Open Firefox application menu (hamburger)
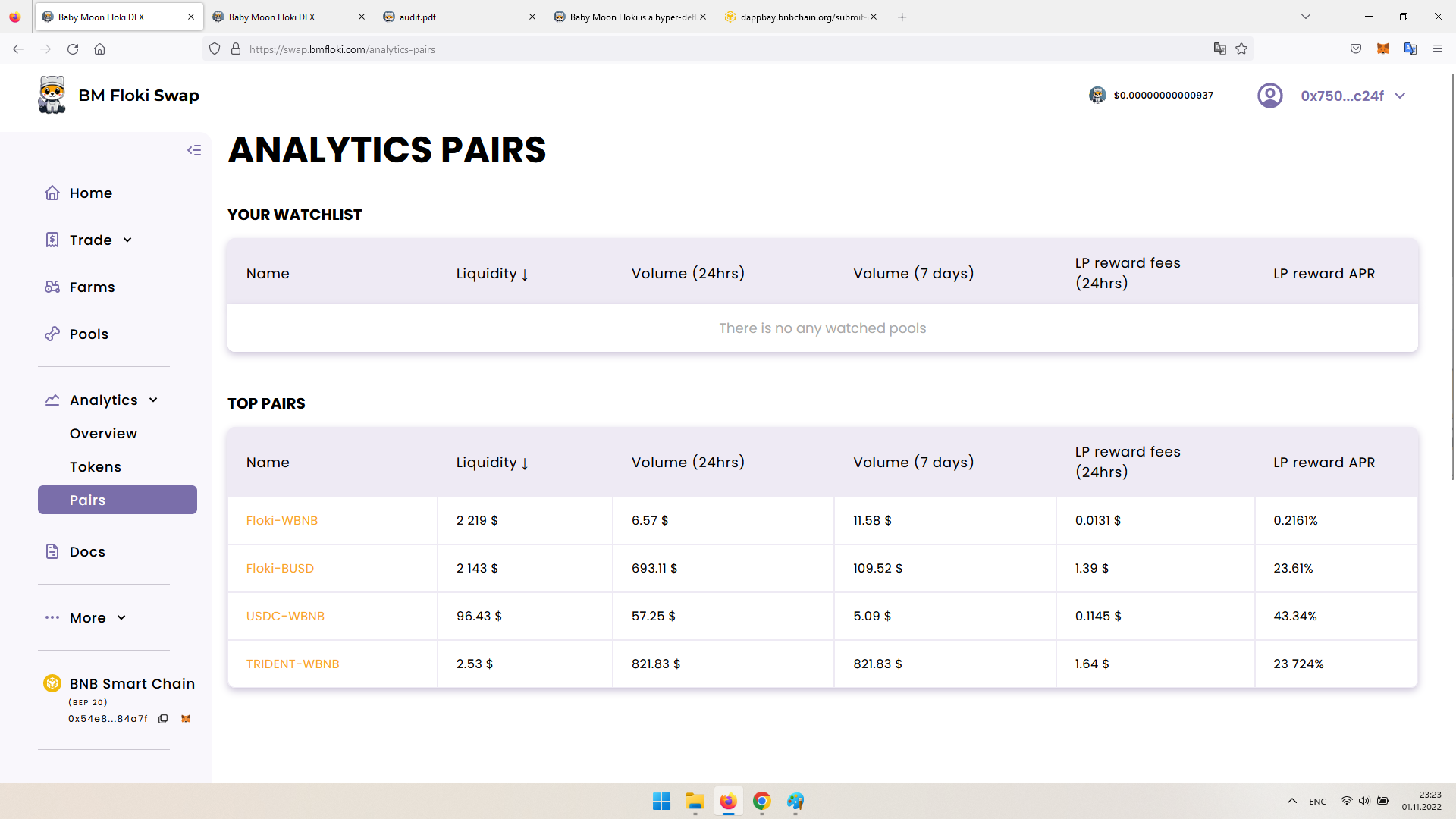 (1438, 49)
